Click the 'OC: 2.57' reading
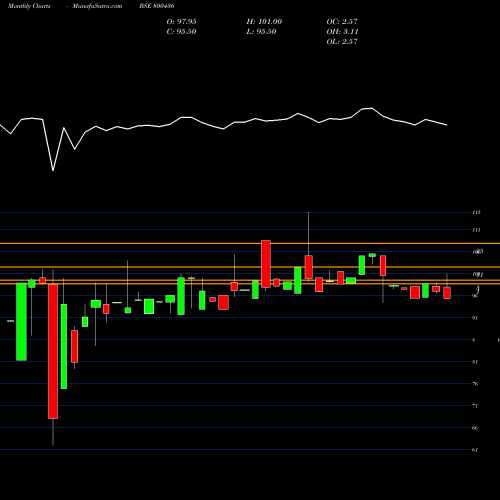This screenshot has height=500, width=500. 342,21
